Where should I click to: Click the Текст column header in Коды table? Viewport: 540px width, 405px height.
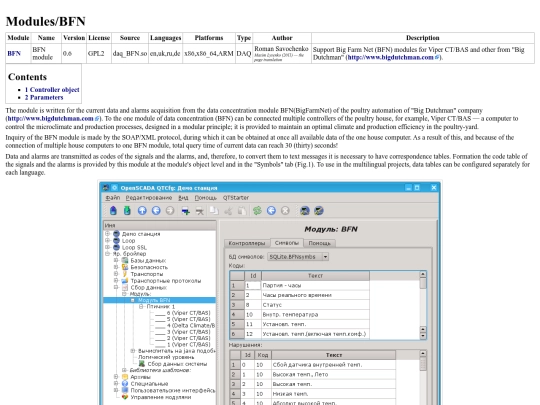tap(315, 276)
